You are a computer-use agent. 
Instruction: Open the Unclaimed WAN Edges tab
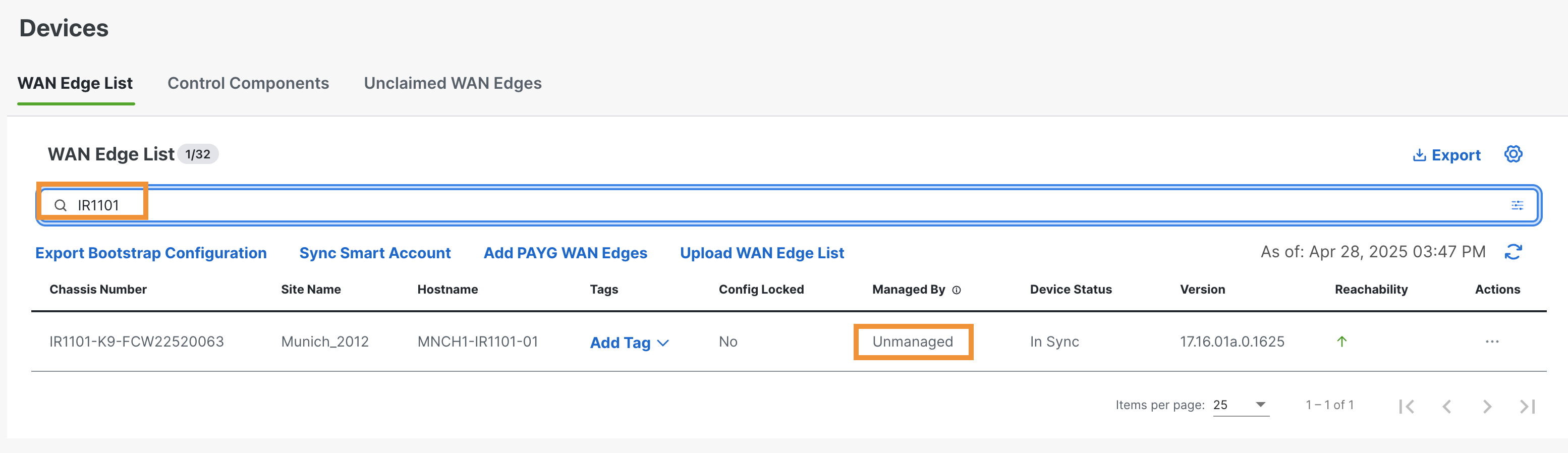[x=452, y=83]
